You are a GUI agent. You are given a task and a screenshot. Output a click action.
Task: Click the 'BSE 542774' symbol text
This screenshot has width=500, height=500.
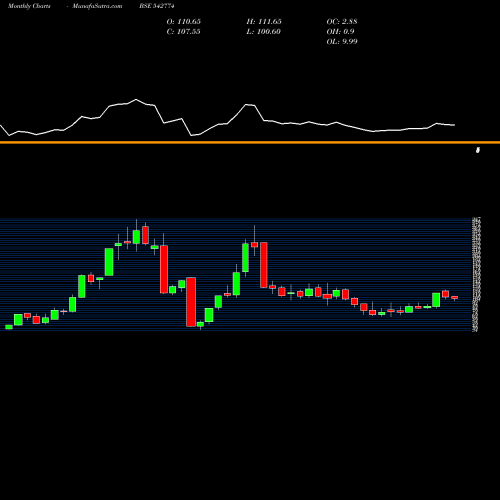157,6
